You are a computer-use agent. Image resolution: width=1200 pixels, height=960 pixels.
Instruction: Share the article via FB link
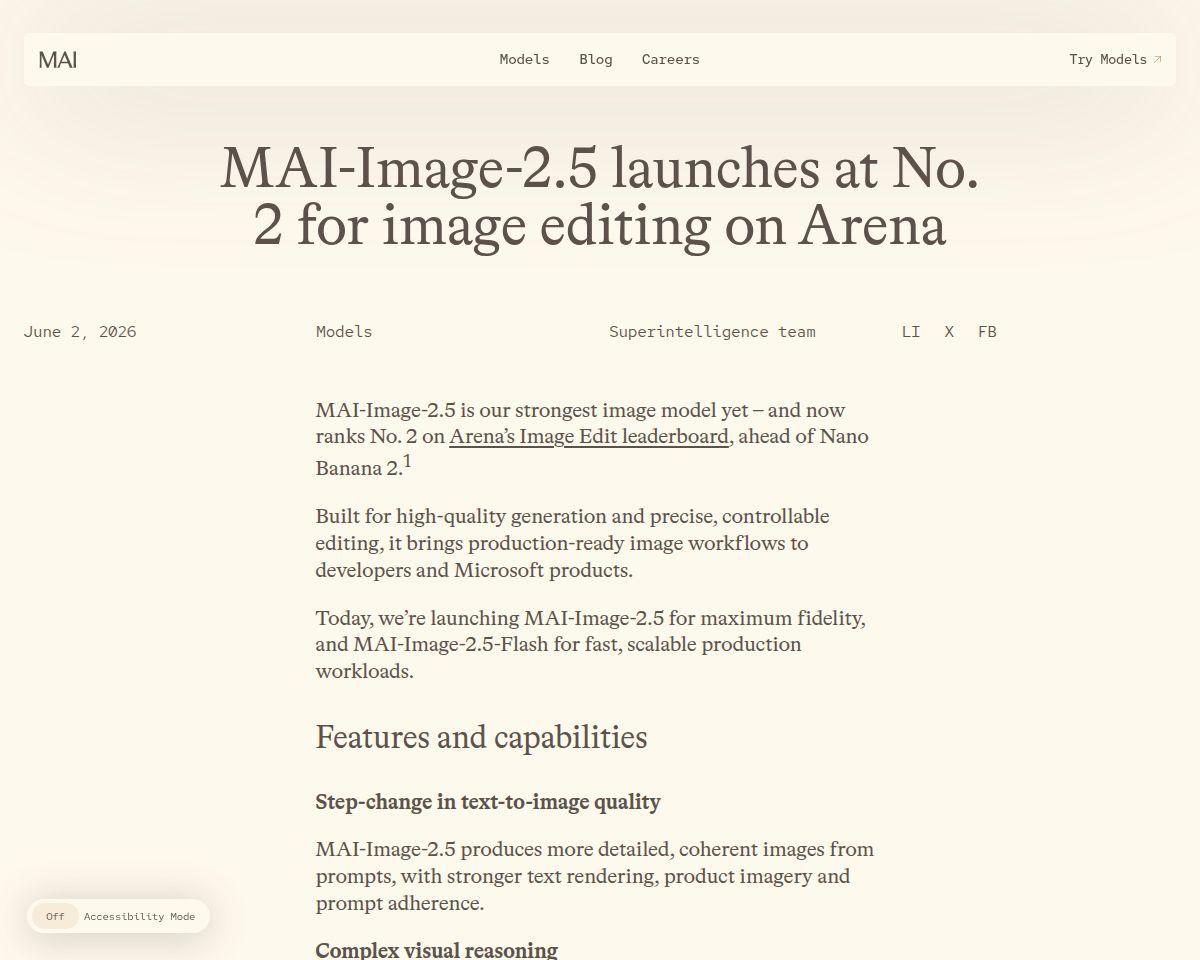tap(987, 331)
